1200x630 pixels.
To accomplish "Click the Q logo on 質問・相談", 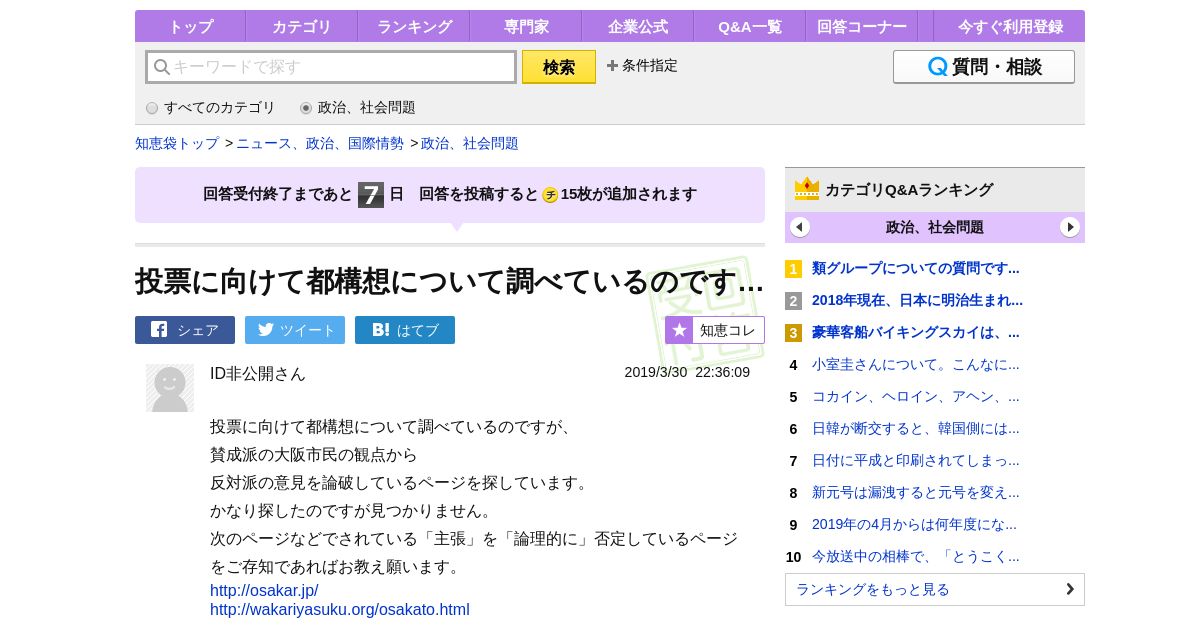I will pos(938,67).
